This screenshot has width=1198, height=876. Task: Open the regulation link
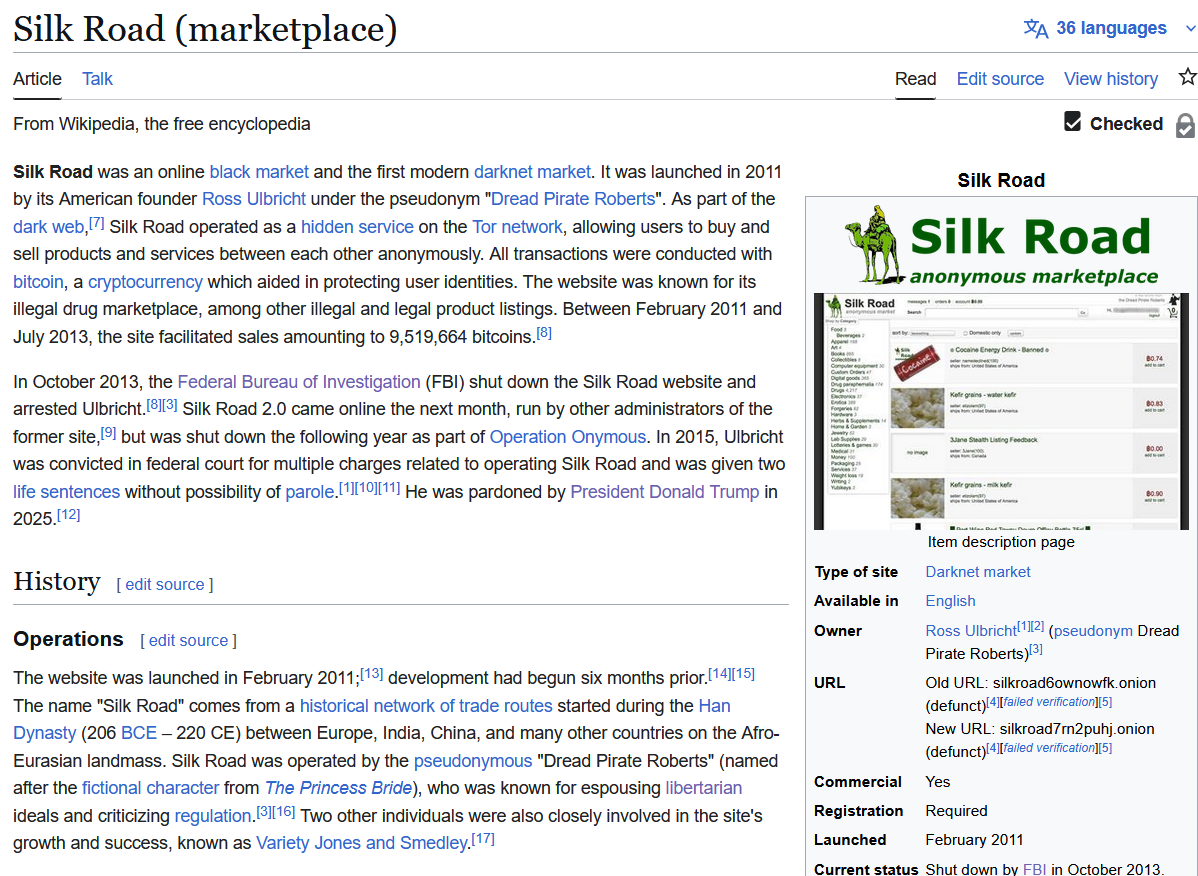(213, 816)
